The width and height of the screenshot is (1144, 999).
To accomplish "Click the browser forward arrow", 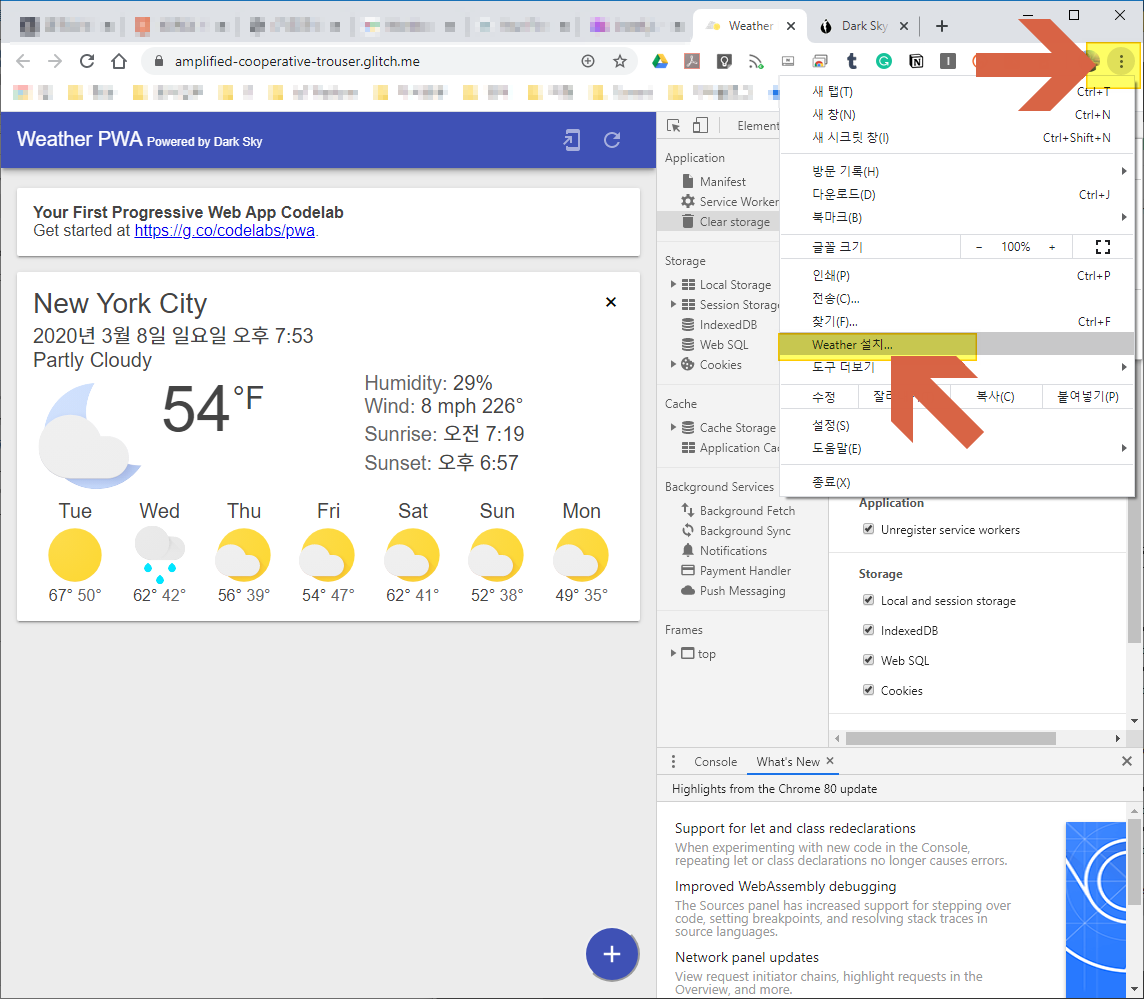I will (55, 61).
